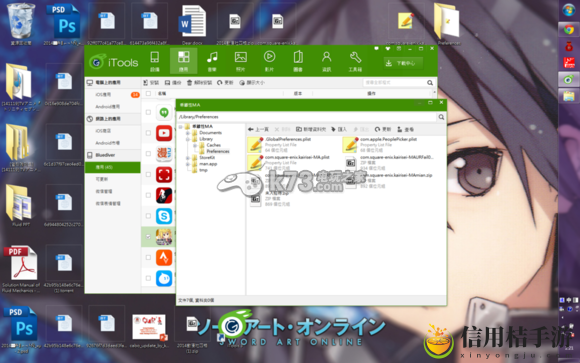Tick the select-all checkbox in app list header

coord(148,94)
